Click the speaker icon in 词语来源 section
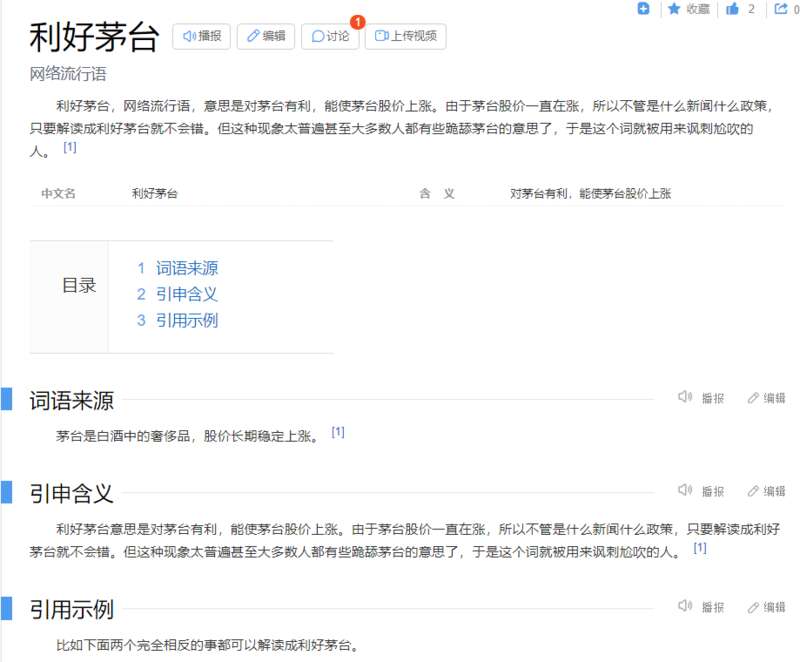800x662 pixels. pyautogui.click(x=685, y=397)
